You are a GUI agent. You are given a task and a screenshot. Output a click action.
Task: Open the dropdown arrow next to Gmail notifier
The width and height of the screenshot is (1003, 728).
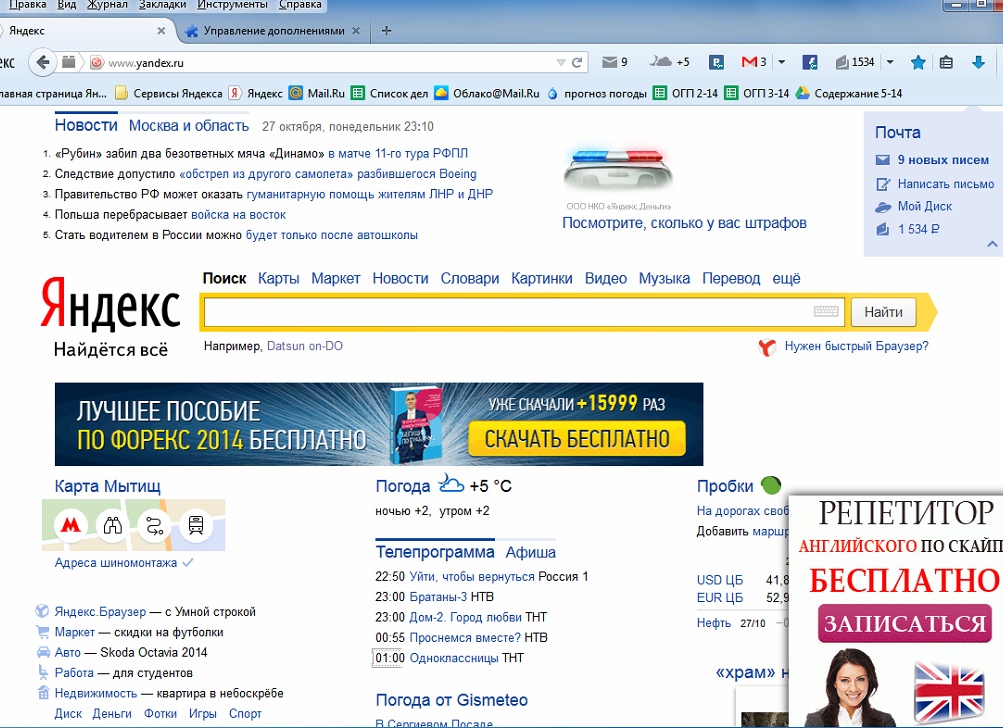782,62
